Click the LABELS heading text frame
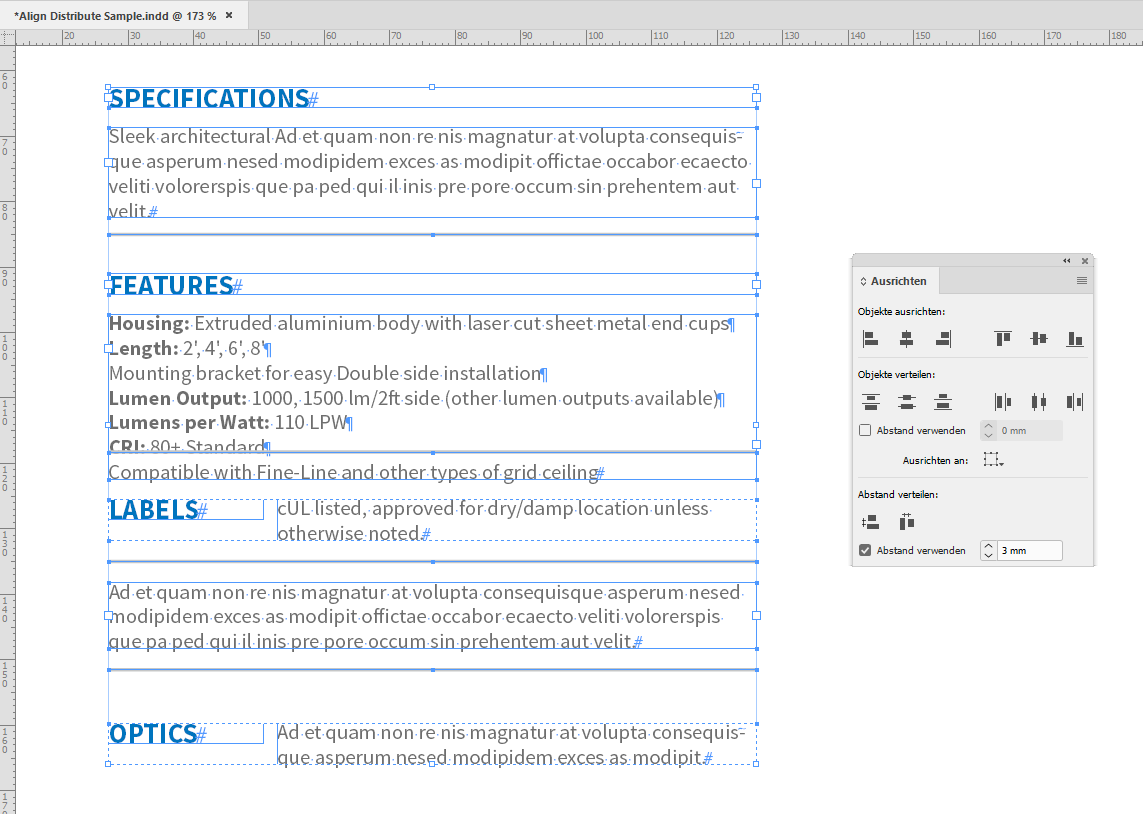1143x814 pixels. point(186,509)
